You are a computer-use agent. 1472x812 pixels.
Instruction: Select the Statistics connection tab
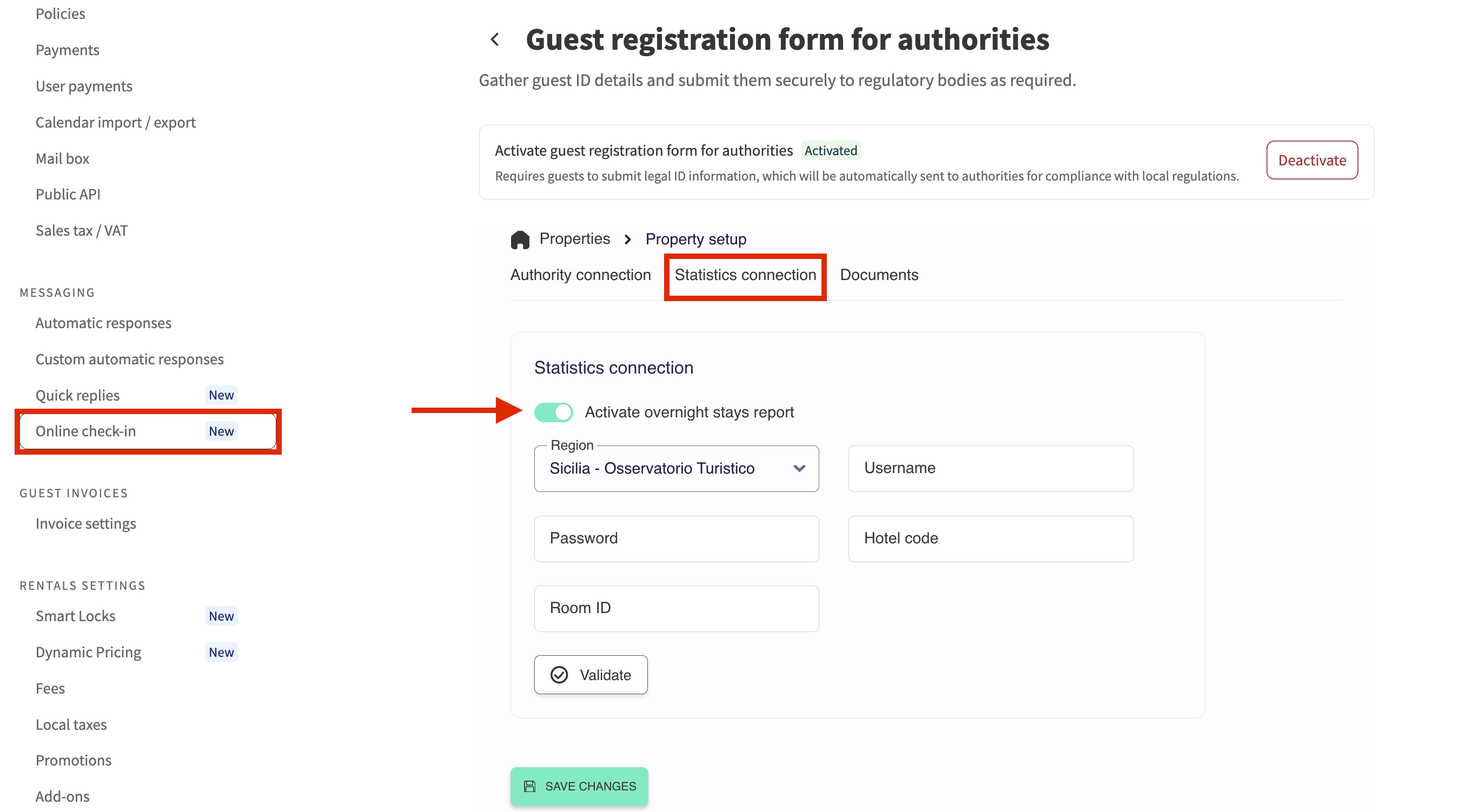click(x=745, y=275)
